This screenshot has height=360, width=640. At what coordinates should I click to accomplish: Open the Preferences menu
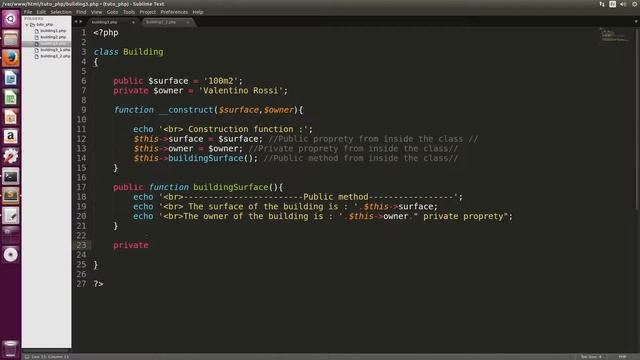pyautogui.click(x=174, y=12)
